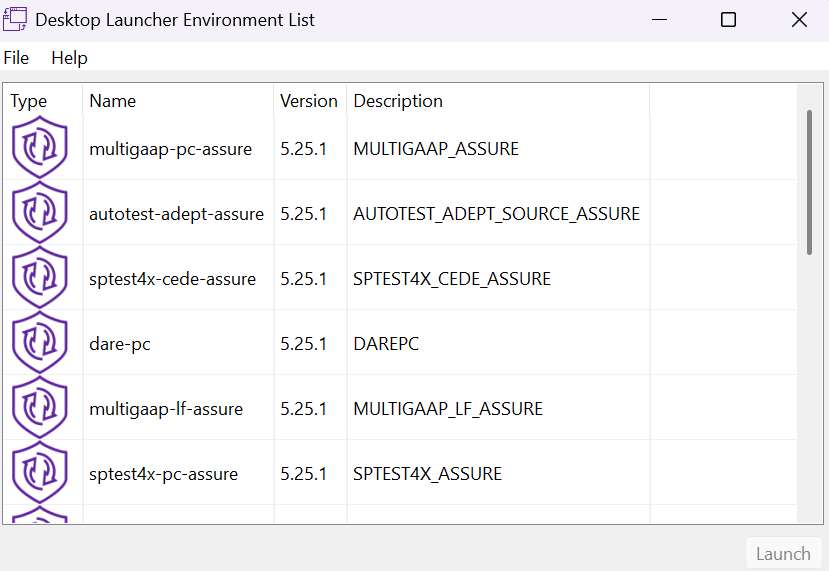Image resolution: width=829 pixels, height=571 pixels.
Task: Select the sptest4x-cede-assure environment name
Action: tap(172, 279)
